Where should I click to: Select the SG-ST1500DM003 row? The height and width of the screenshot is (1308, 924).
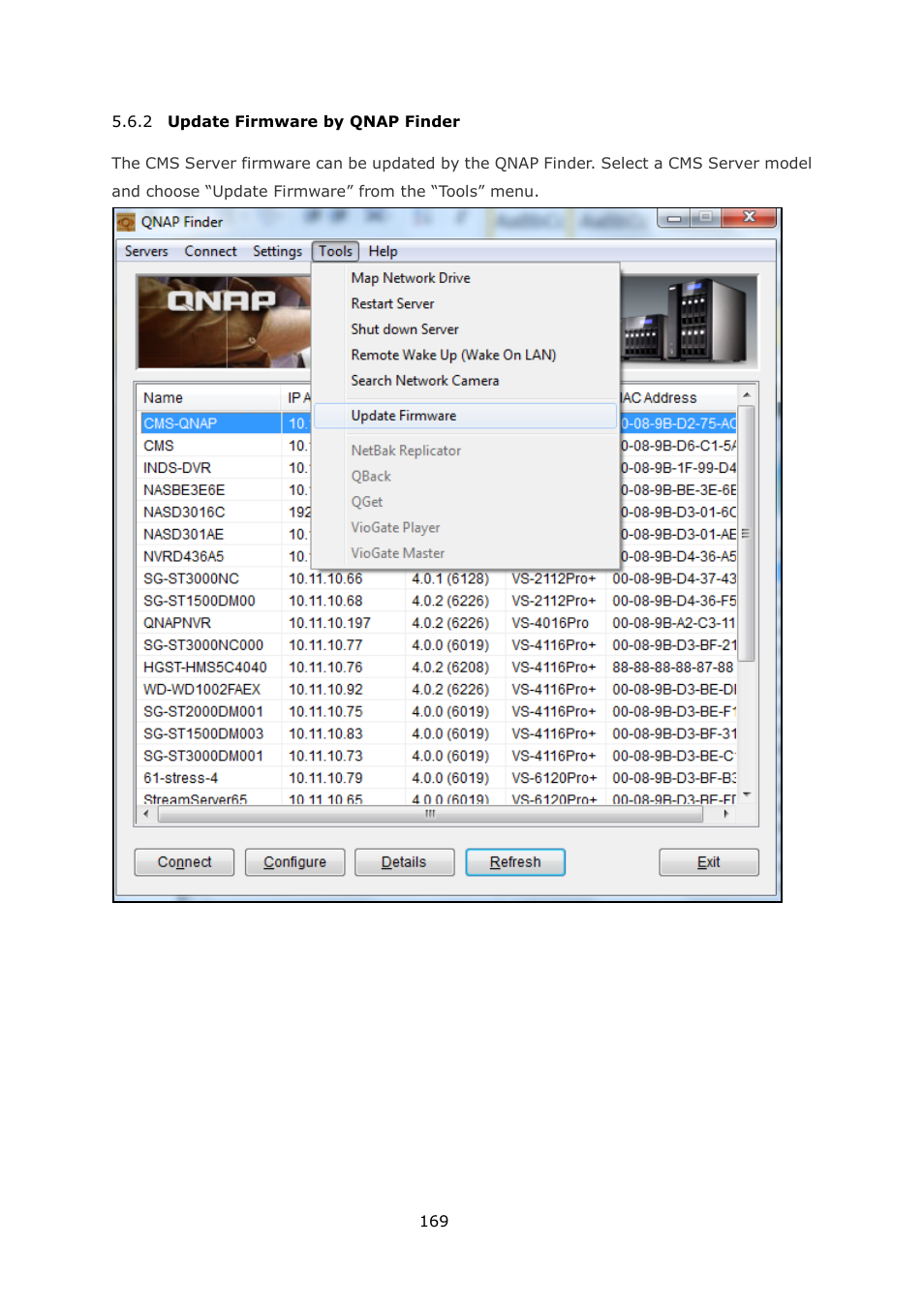(x=439, y=734)
